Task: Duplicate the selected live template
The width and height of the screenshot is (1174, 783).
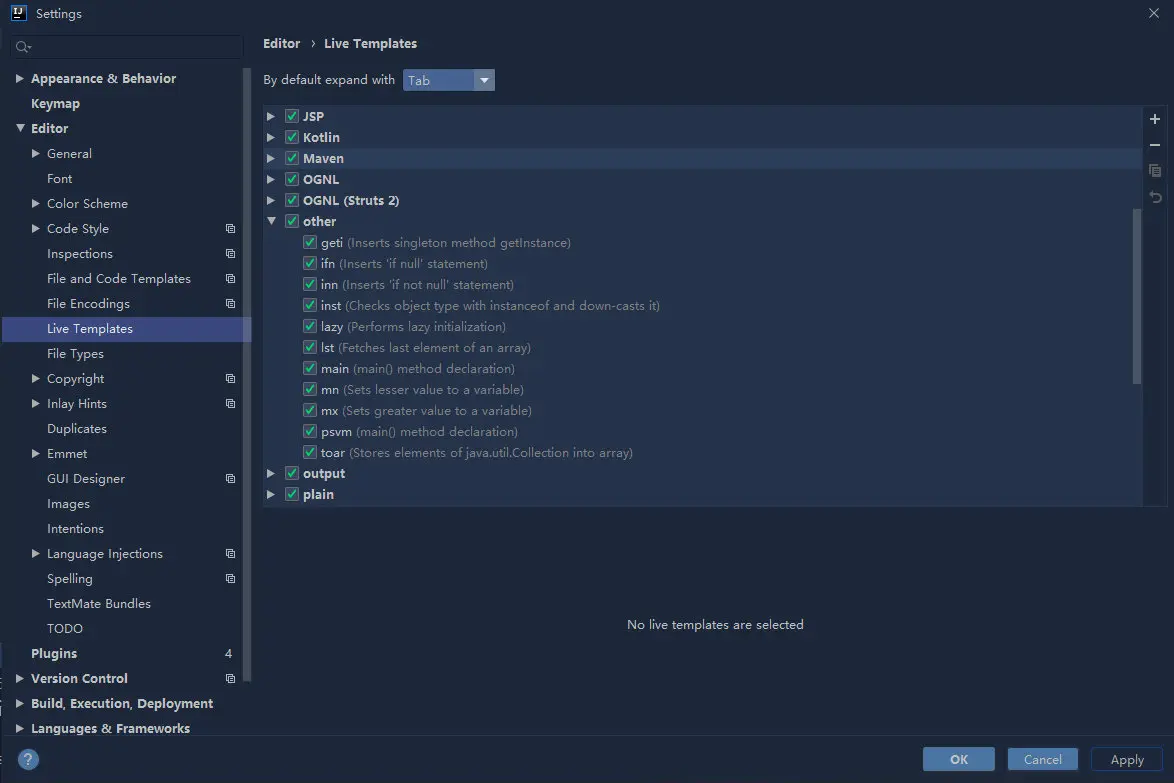Action: click(x=1155, y=171)
